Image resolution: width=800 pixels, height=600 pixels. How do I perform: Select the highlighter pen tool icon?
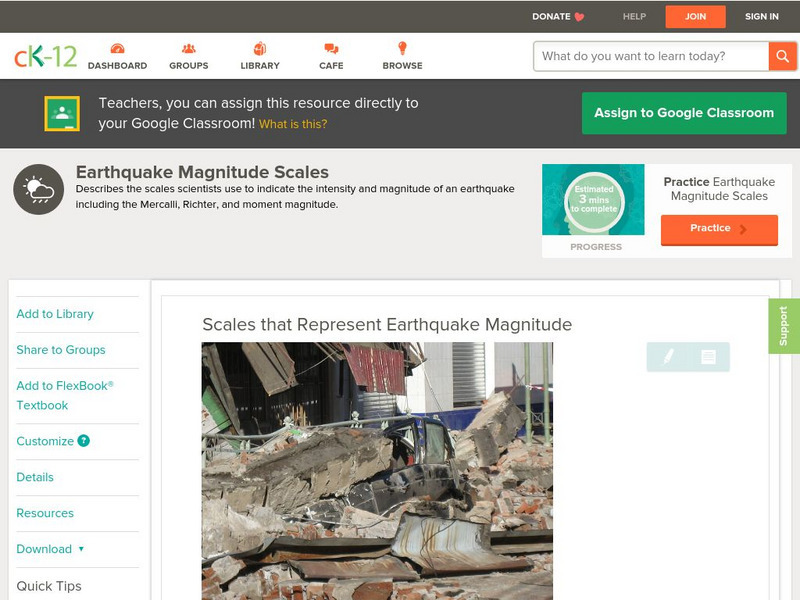[x=668, y=356]
